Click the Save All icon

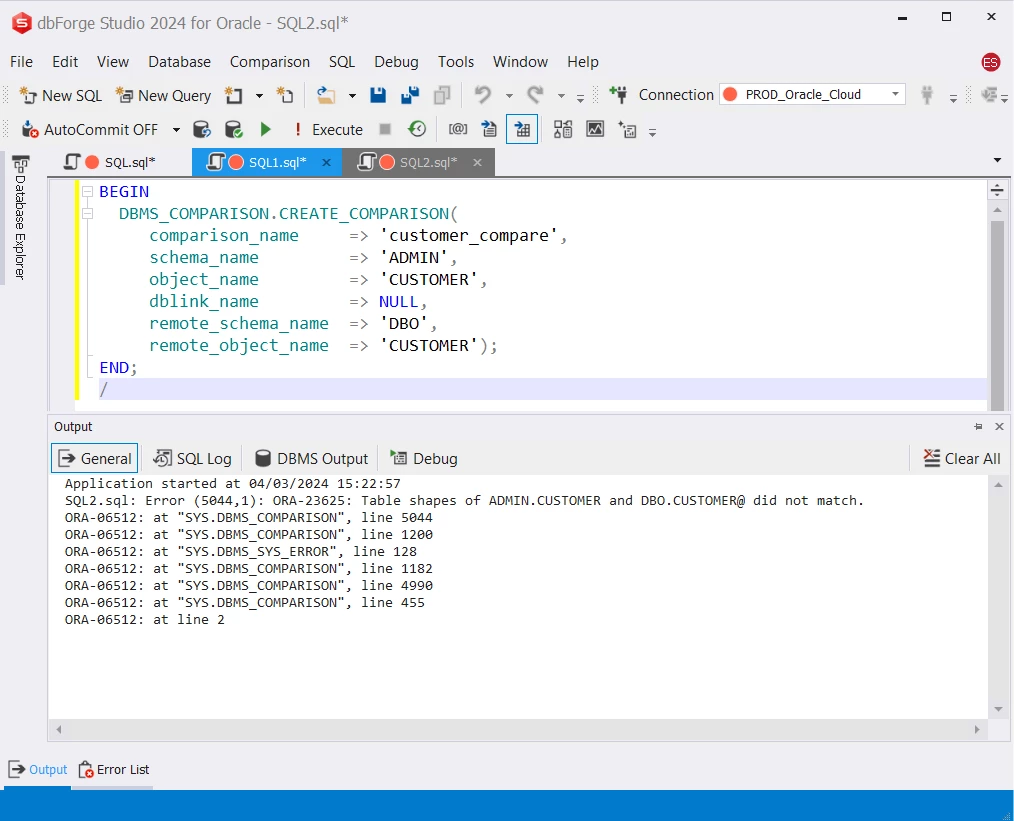tap(410, 96)
